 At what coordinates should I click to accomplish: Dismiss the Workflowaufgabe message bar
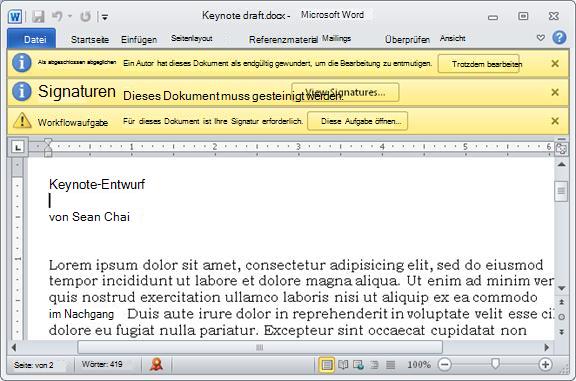[x=555, y=121]
